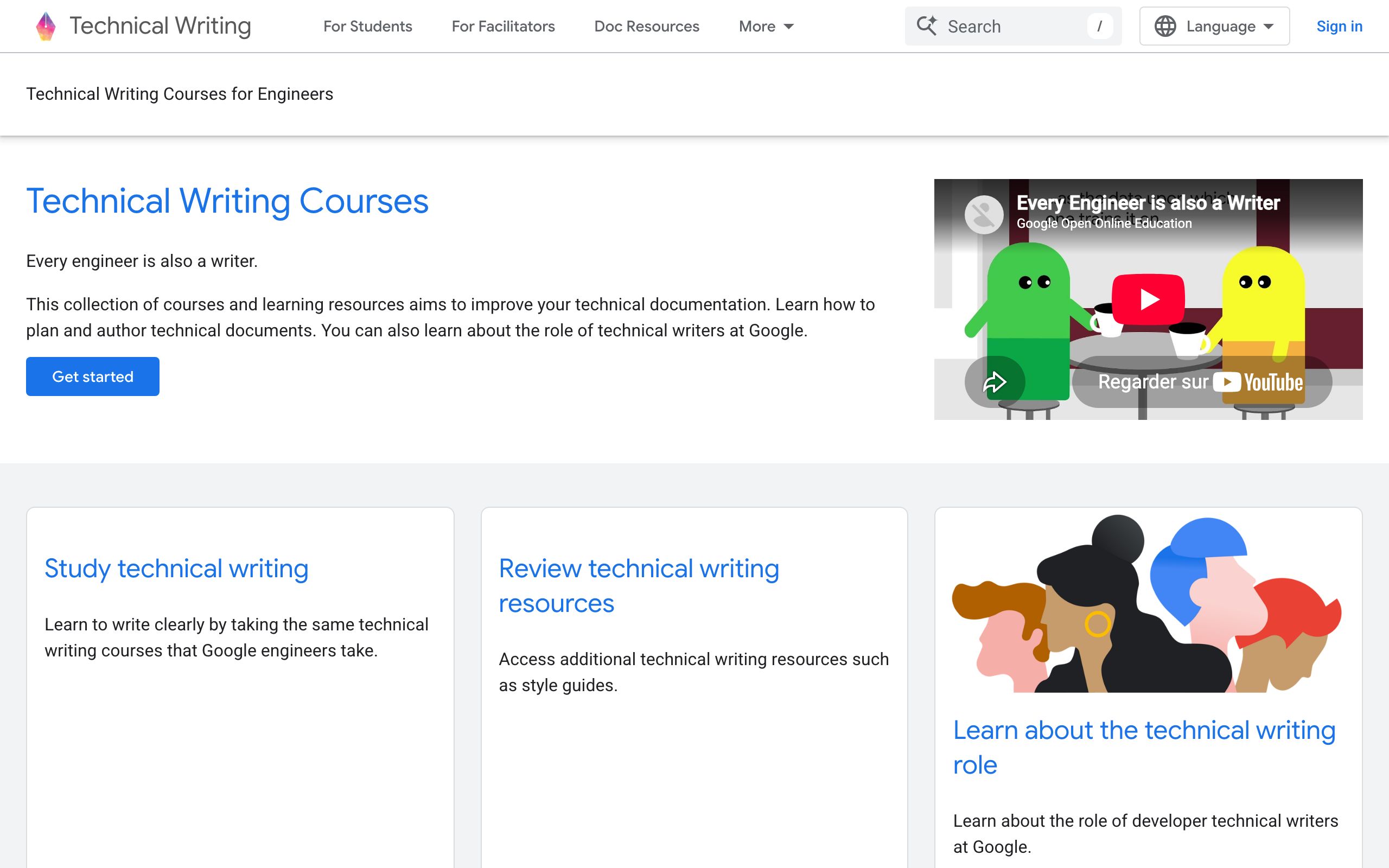Click the slash shortcut badge in search
Viewport: 1389px width, 868px height.
1100,27
